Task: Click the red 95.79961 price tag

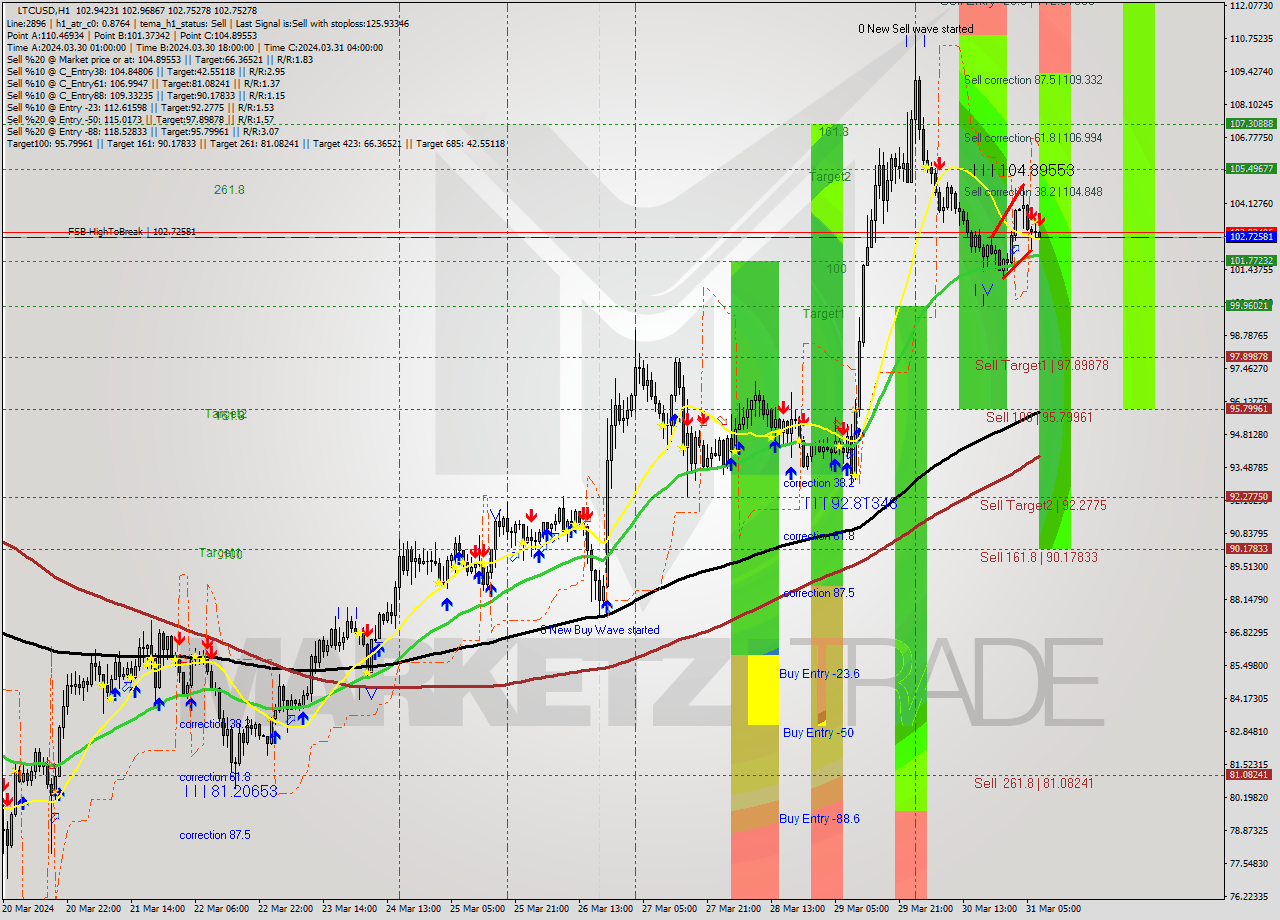Action: point(1250,409)
